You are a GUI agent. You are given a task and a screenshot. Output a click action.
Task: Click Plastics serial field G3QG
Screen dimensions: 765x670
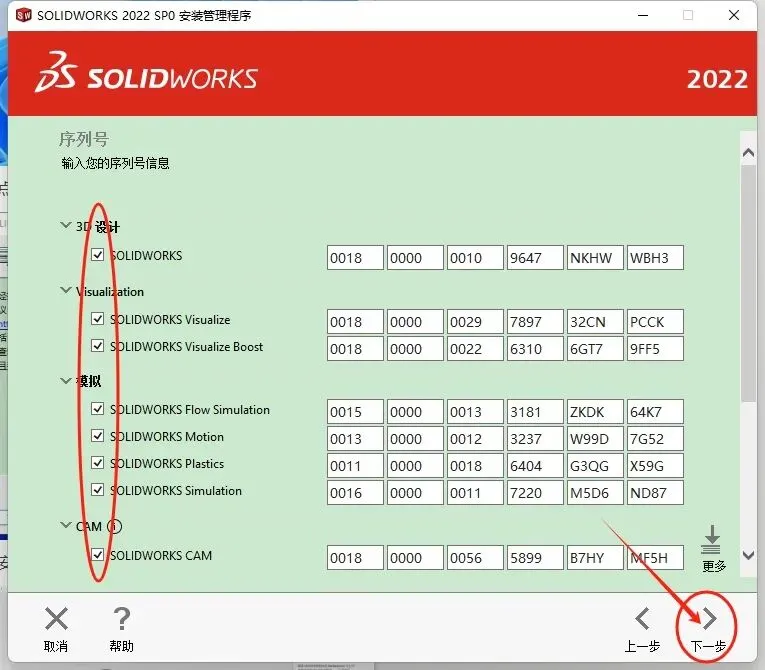(x=595, y=466)
